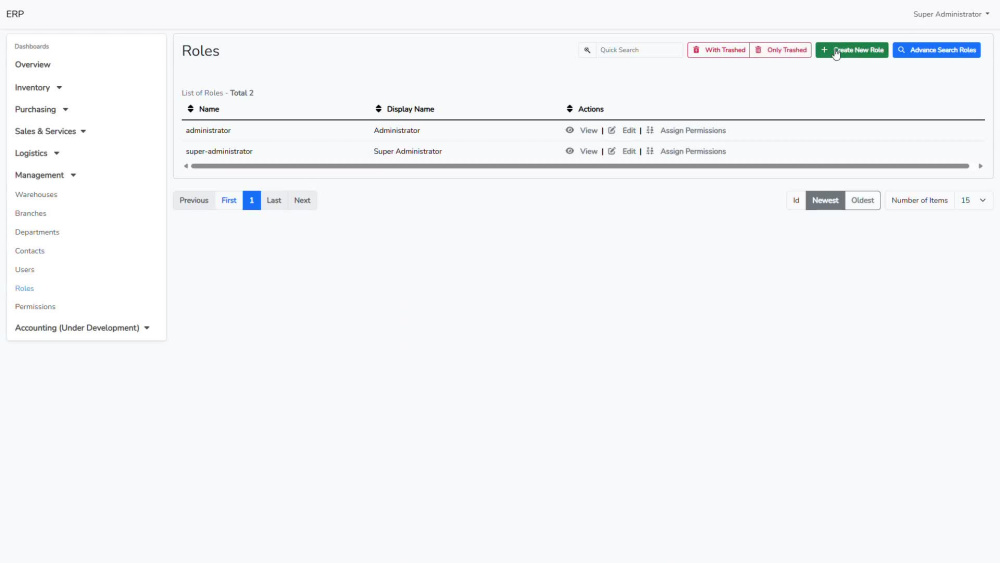Focus the Quick Search input field
1000x563 pixels.
point(639,50)
